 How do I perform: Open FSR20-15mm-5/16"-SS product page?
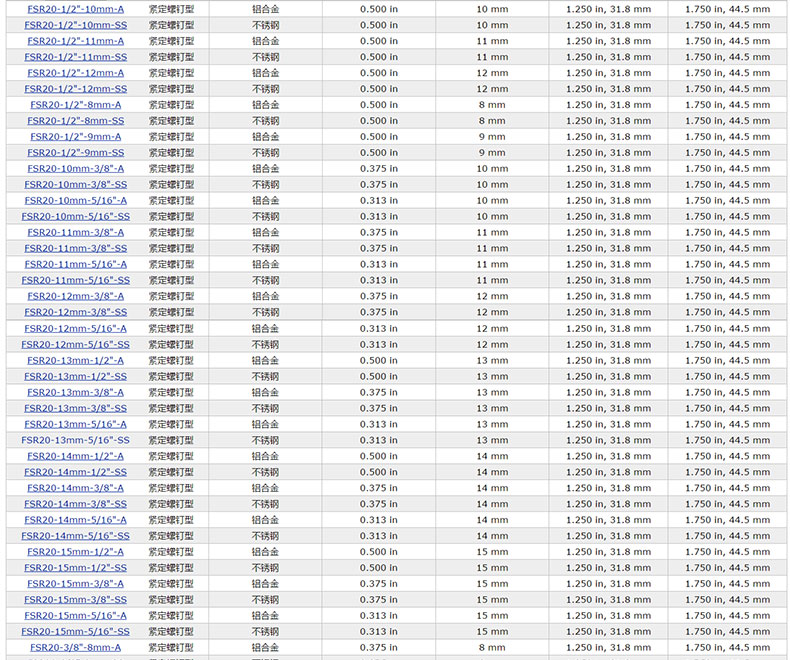75,632
